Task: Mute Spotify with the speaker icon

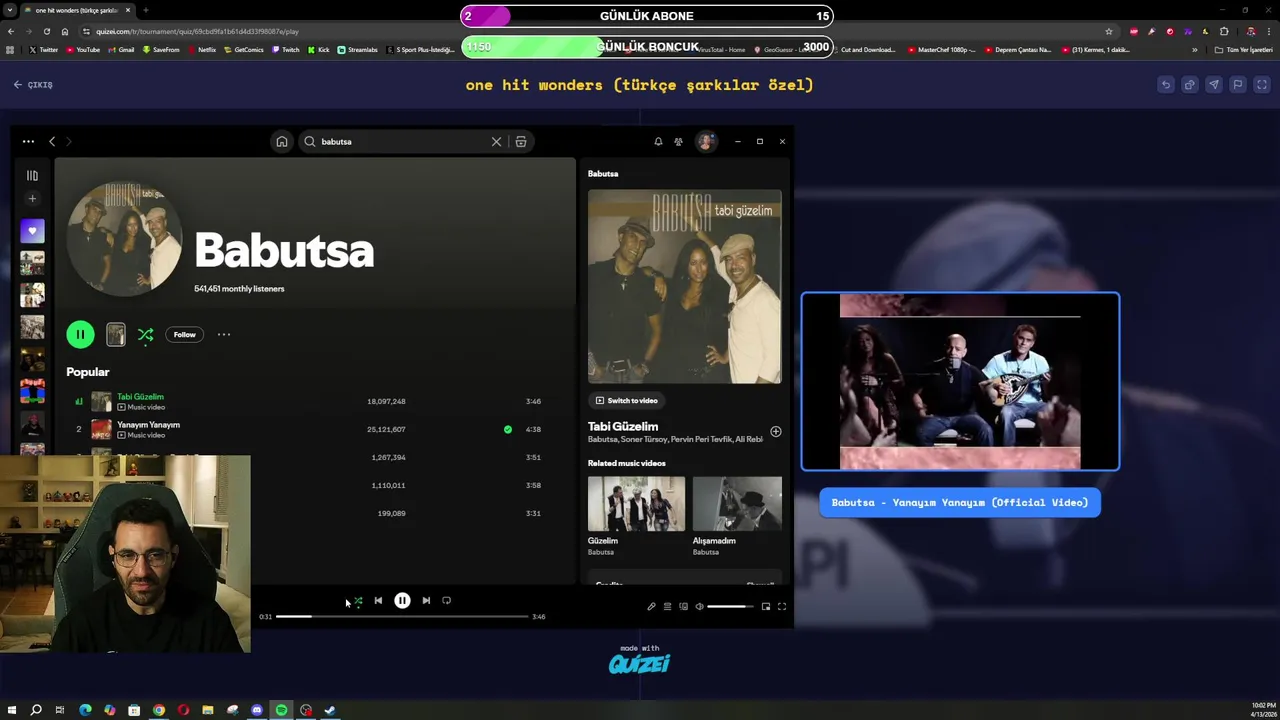Action: [x=699, y=606]
